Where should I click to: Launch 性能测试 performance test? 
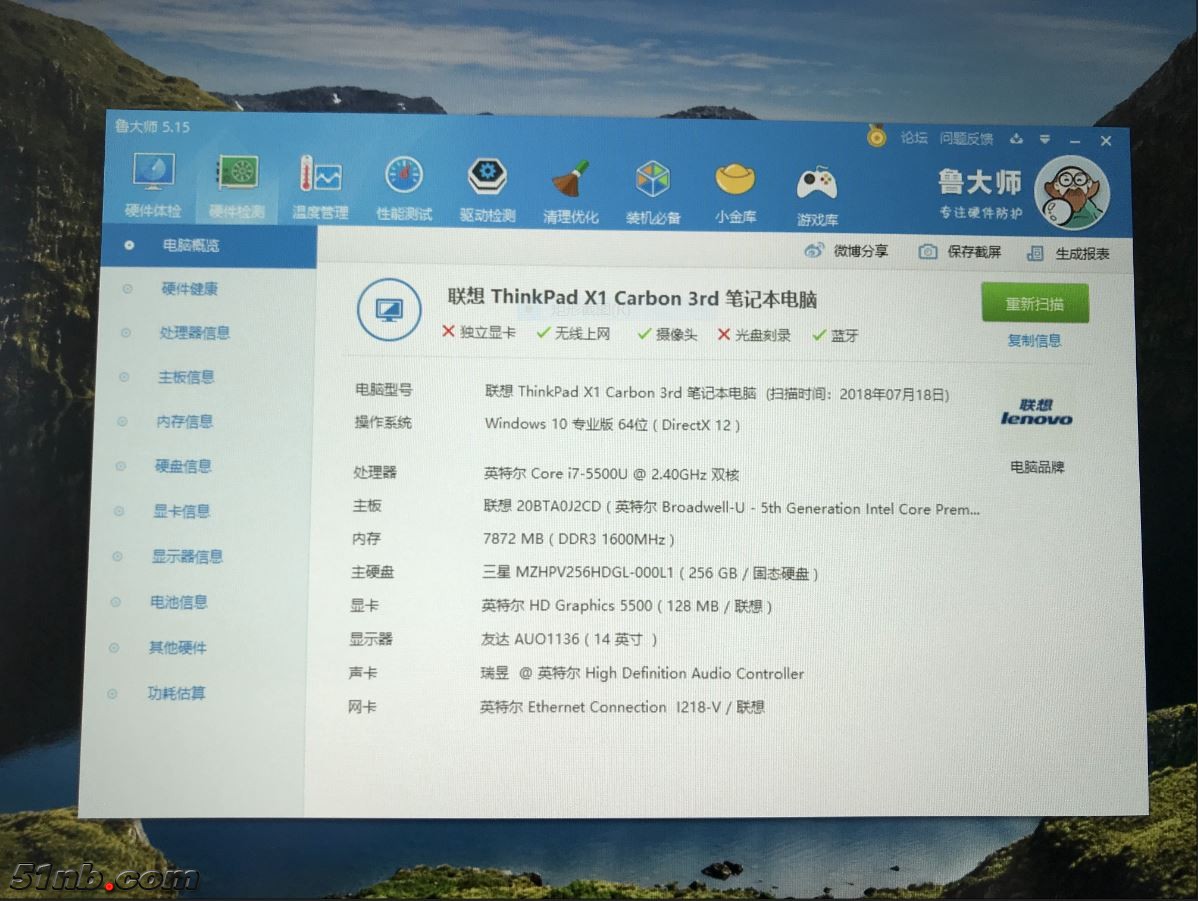coord(404,188)
